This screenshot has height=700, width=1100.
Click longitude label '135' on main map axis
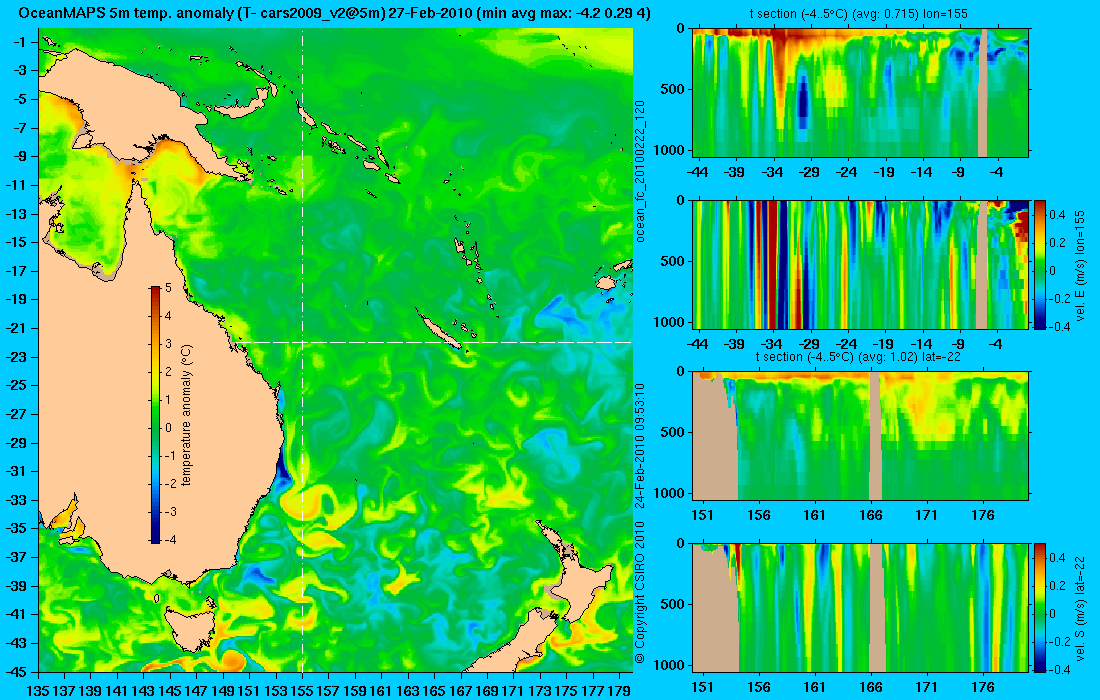(37, 691)
